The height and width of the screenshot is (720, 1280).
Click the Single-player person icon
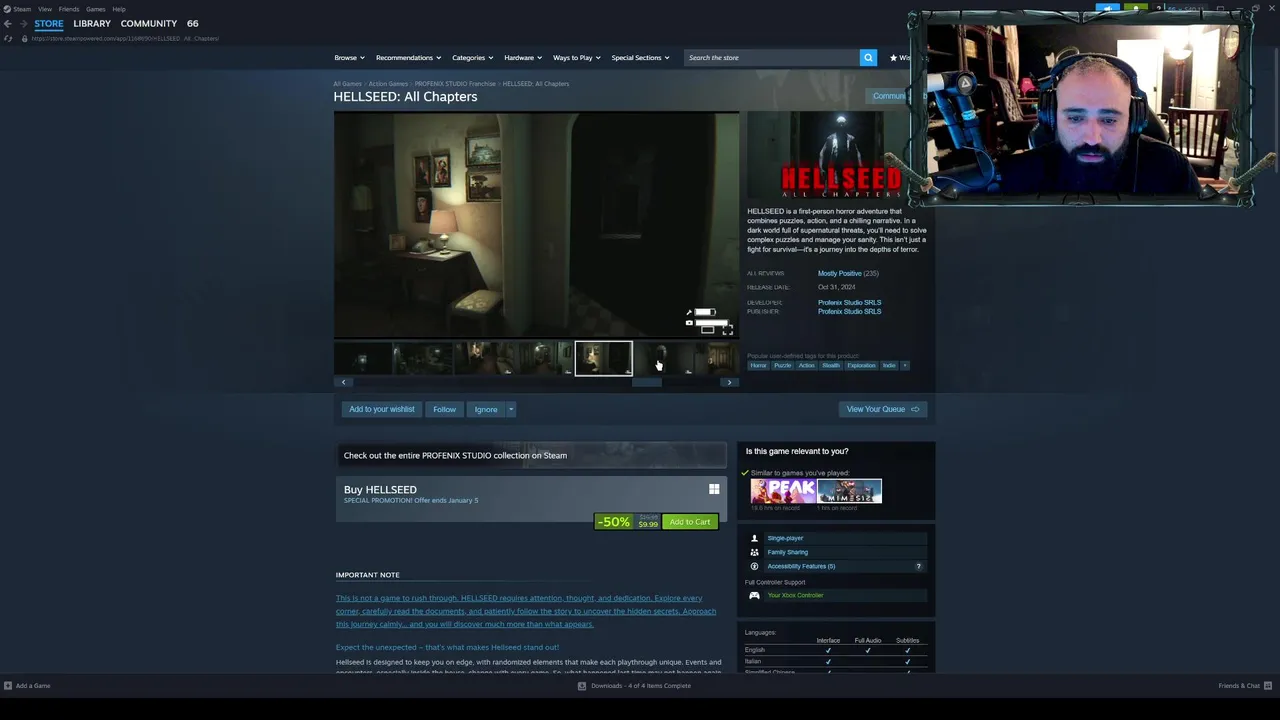pyautogui.click(x=754, y=538)
